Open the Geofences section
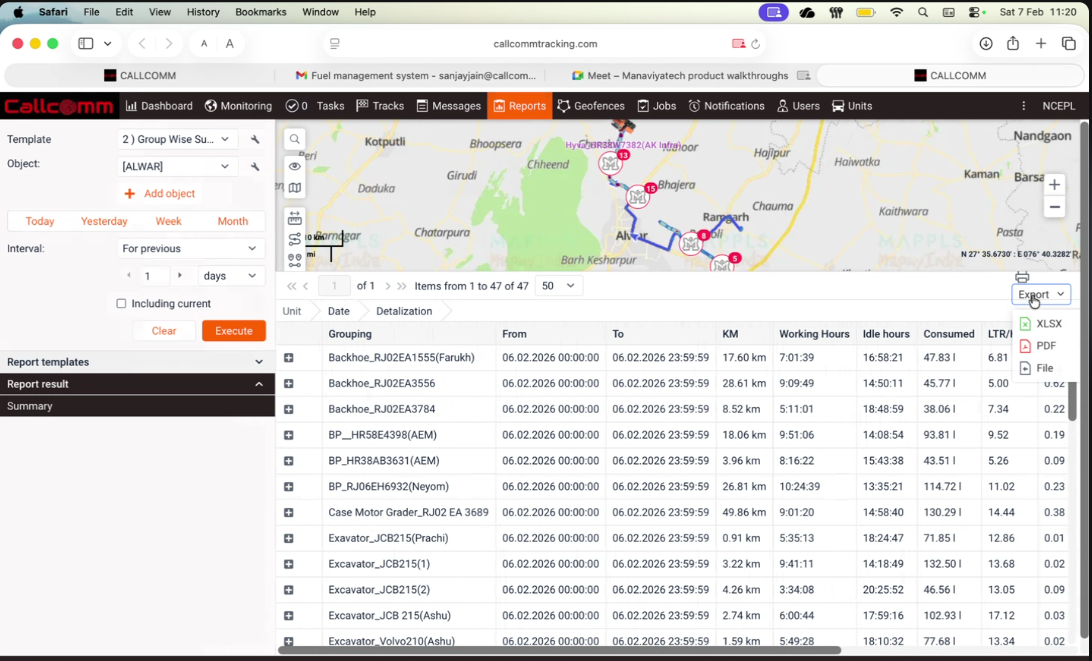Image resolution: width=1092 pixels, height=661 pixels. tap(593, 105)
